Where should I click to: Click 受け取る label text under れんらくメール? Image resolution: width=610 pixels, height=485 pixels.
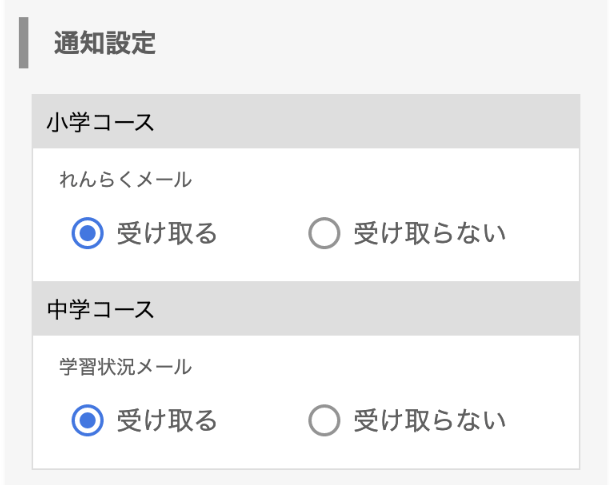167,234
